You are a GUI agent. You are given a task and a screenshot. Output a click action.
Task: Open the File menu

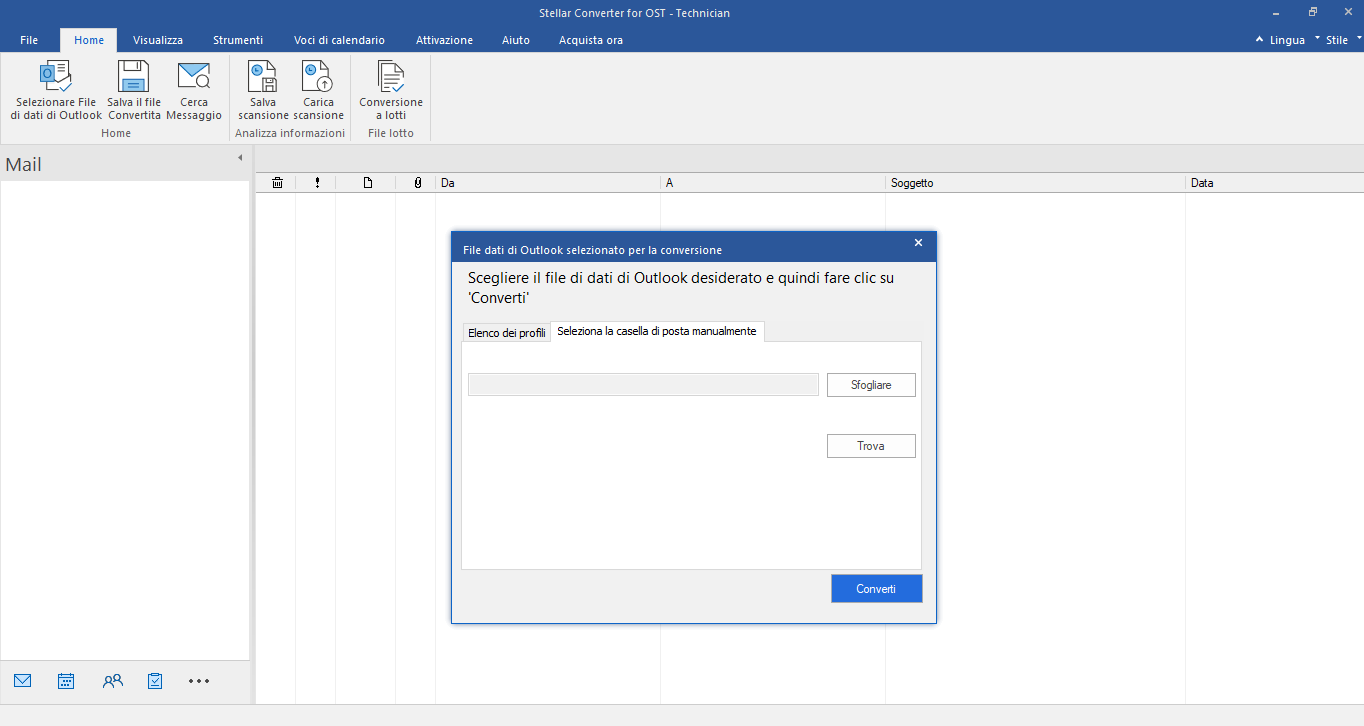pyautogui.click(x=29, y=40)
